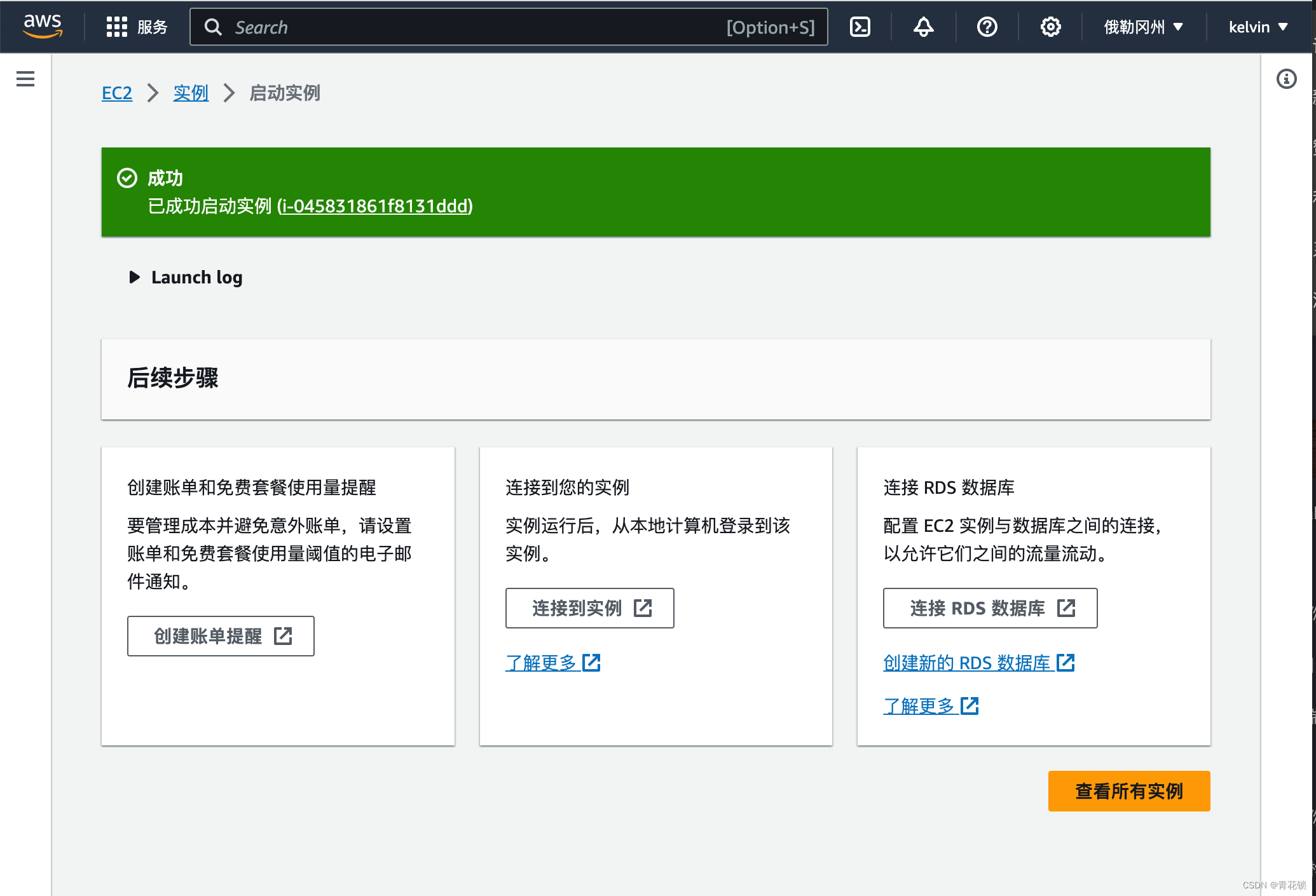Image resolution: width=1316 pixels, height=896 pixels.
Task: Click the 后续步骤 heading
Action: pos(173,378)
